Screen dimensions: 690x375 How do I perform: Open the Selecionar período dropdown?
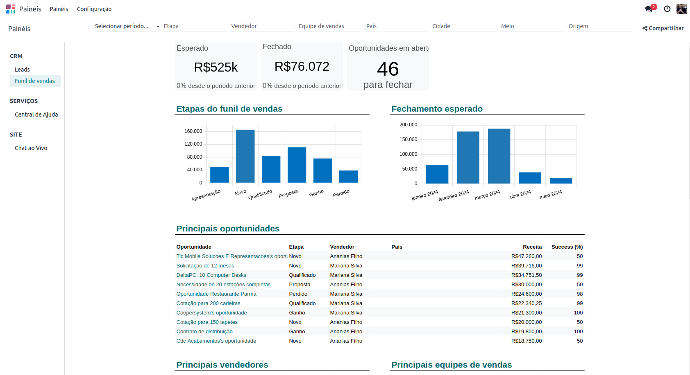[x=126, y=26]
